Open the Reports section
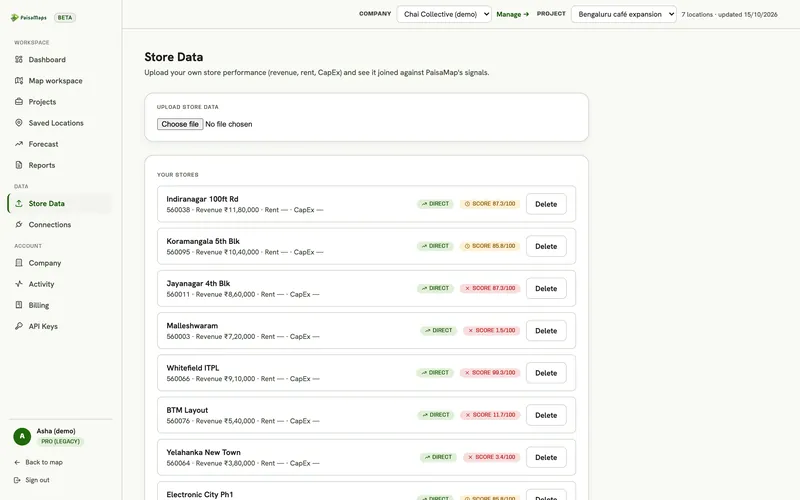 [60, 165]
